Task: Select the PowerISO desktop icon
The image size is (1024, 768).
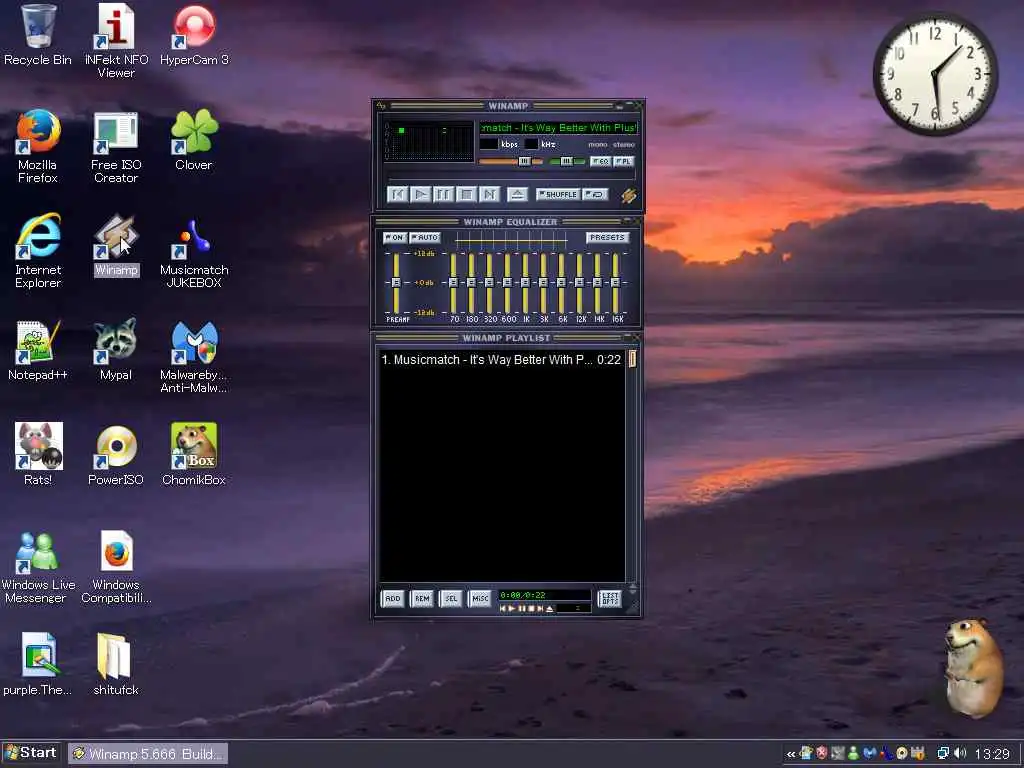Action: 116,454
